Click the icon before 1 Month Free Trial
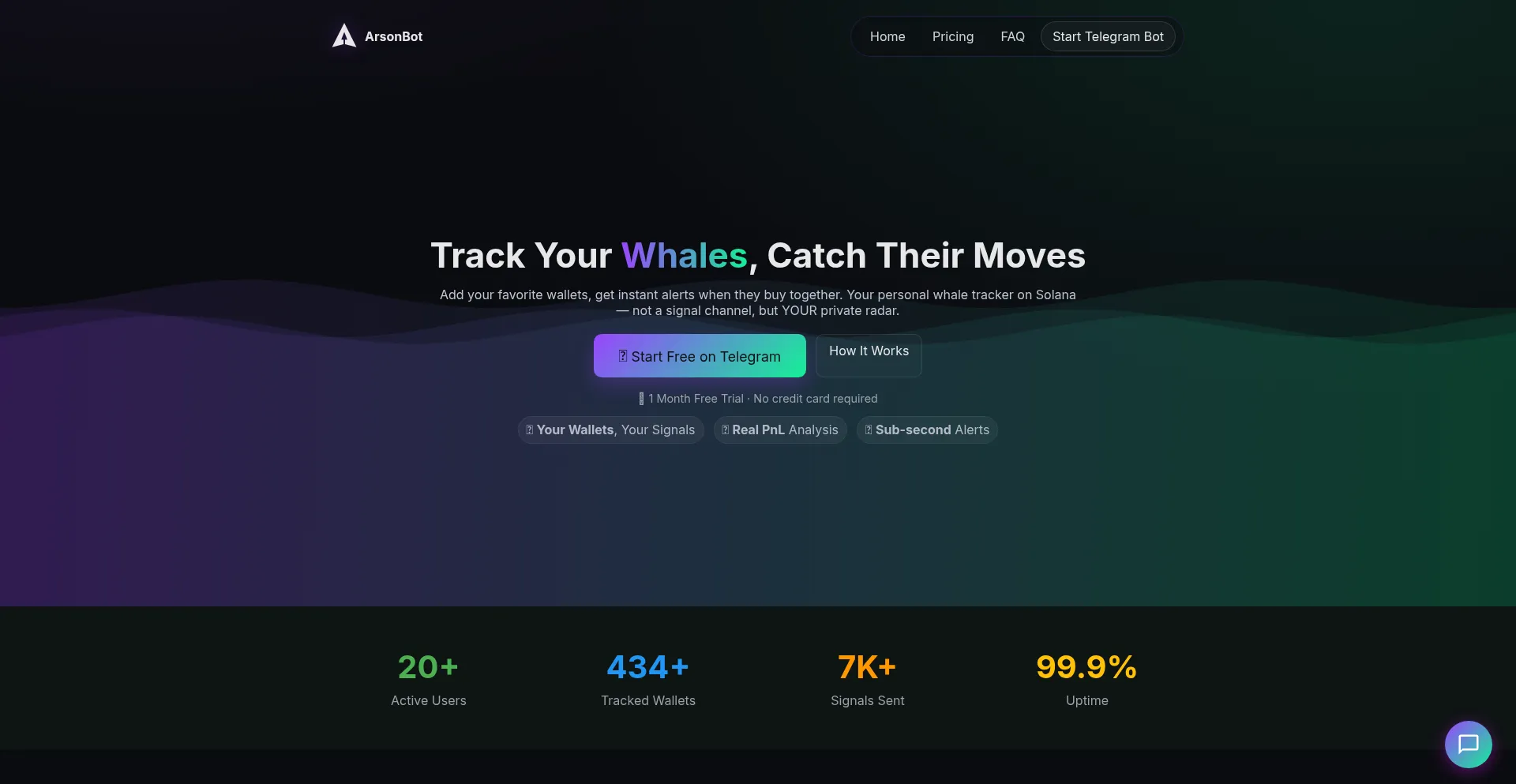The image size is (1516, 784). [x=641, y=399]
